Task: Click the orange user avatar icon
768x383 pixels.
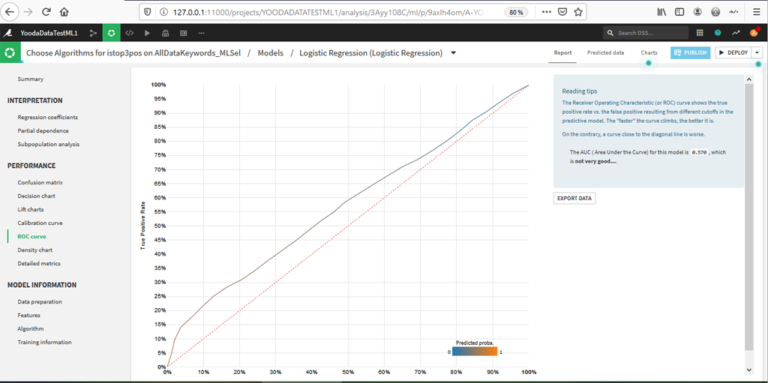Action: click(754, 33)
